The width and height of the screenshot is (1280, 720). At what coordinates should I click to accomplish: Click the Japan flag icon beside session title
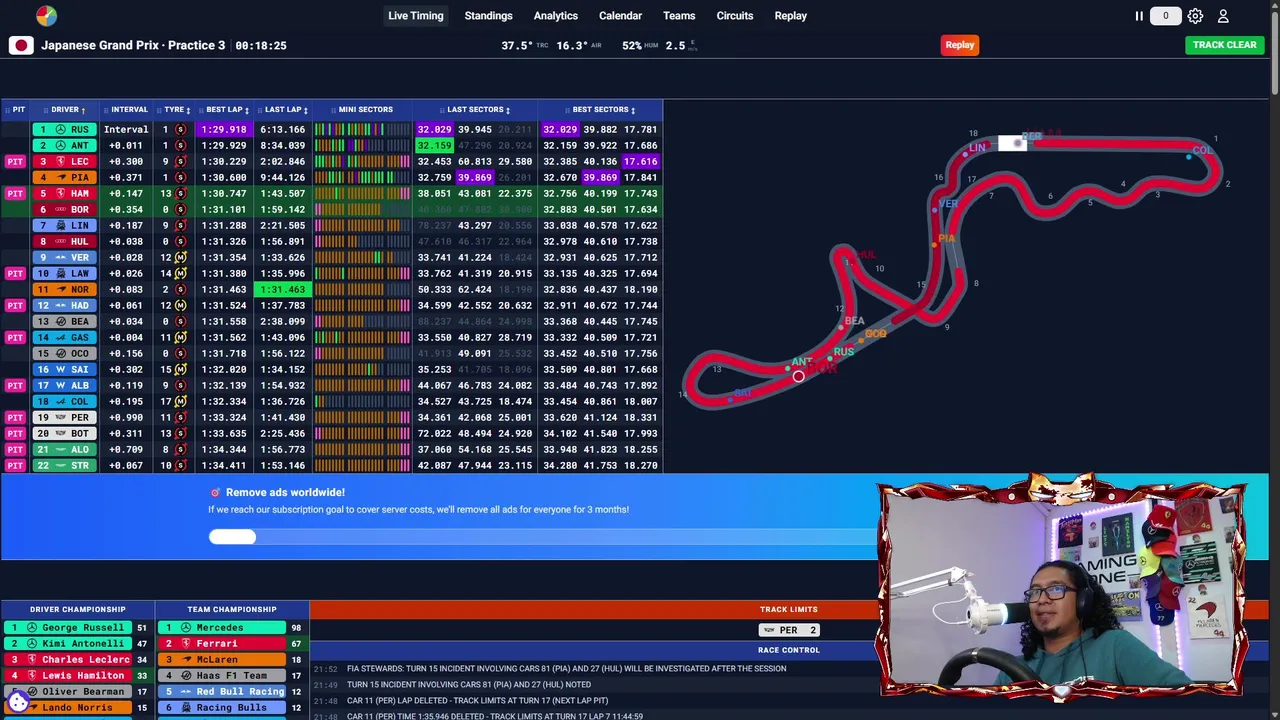[21, 45]
